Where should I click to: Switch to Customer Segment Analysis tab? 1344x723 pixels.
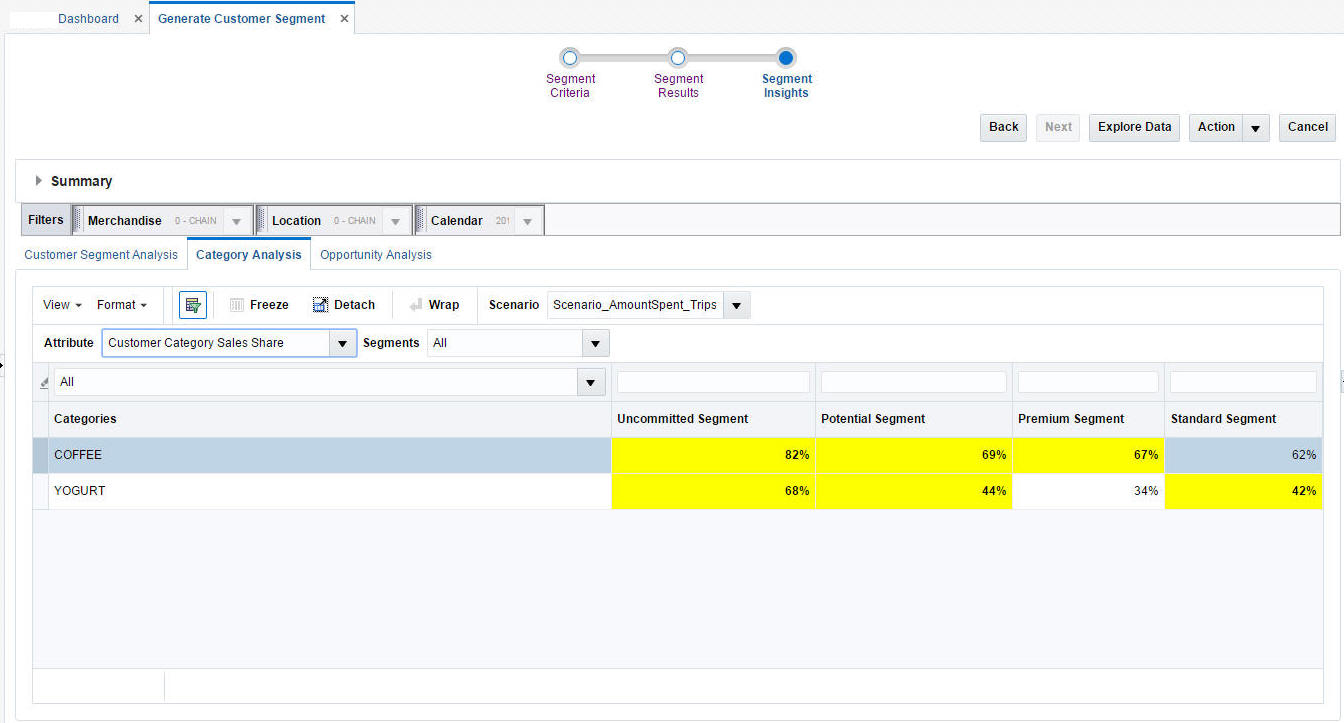click(101, 255)
